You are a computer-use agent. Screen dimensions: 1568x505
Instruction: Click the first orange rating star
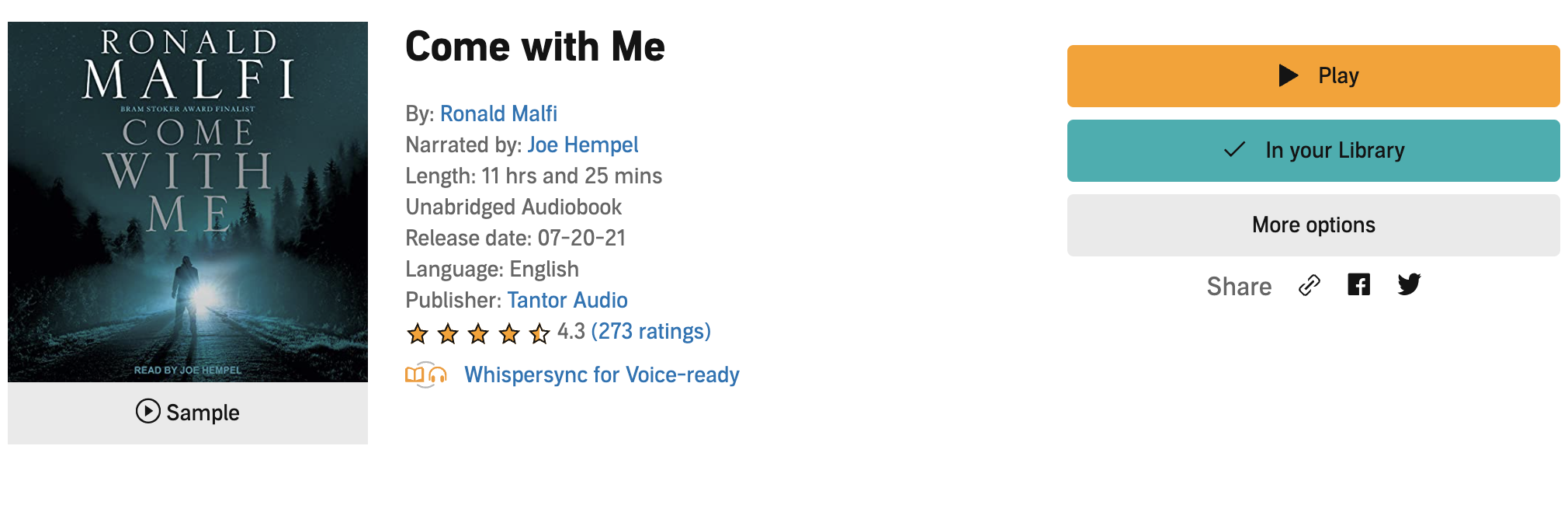pos(418,334)
